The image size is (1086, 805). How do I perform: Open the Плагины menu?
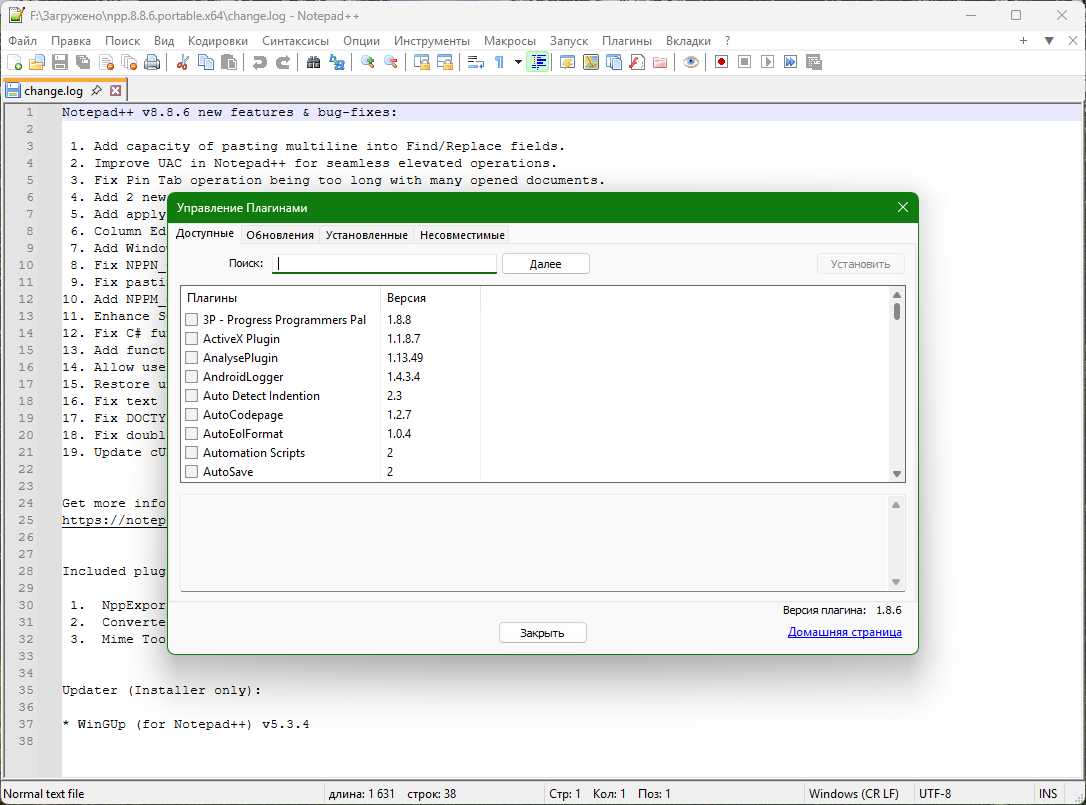coord(626,41)
